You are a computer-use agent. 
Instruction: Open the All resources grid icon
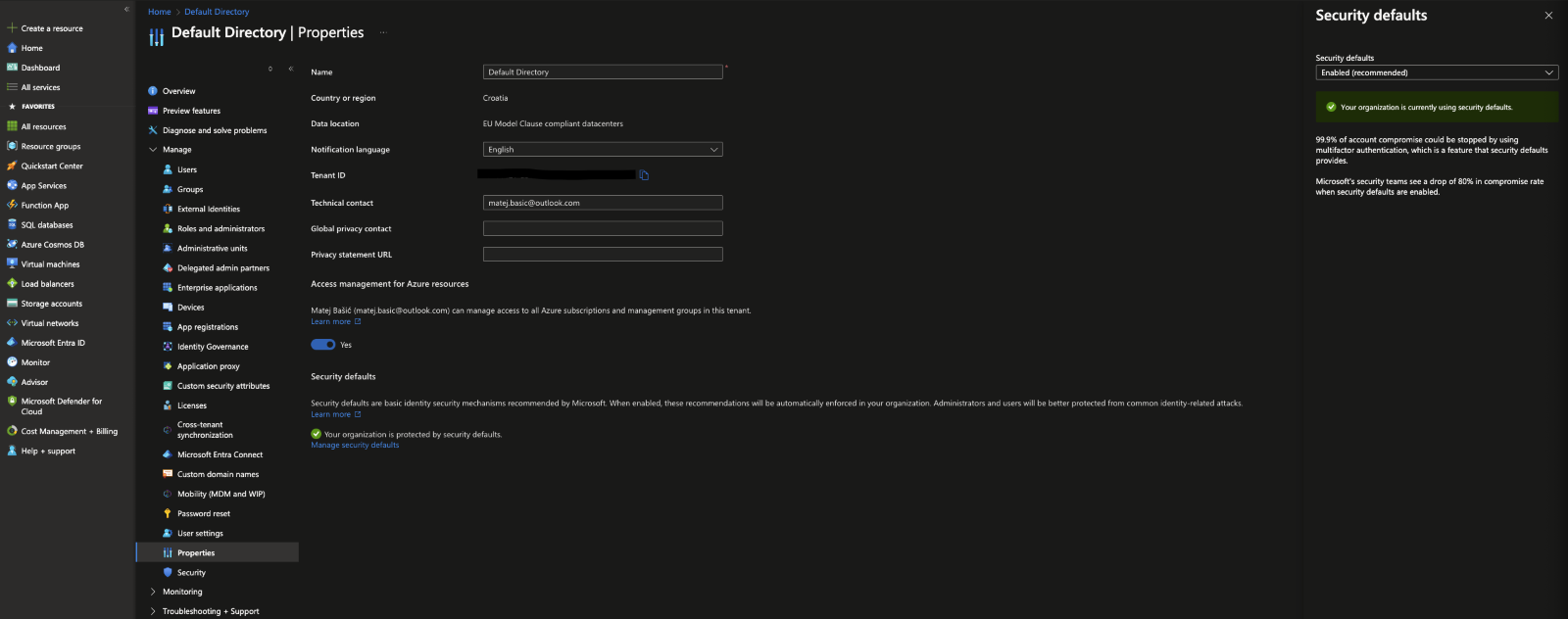point(12,126)
